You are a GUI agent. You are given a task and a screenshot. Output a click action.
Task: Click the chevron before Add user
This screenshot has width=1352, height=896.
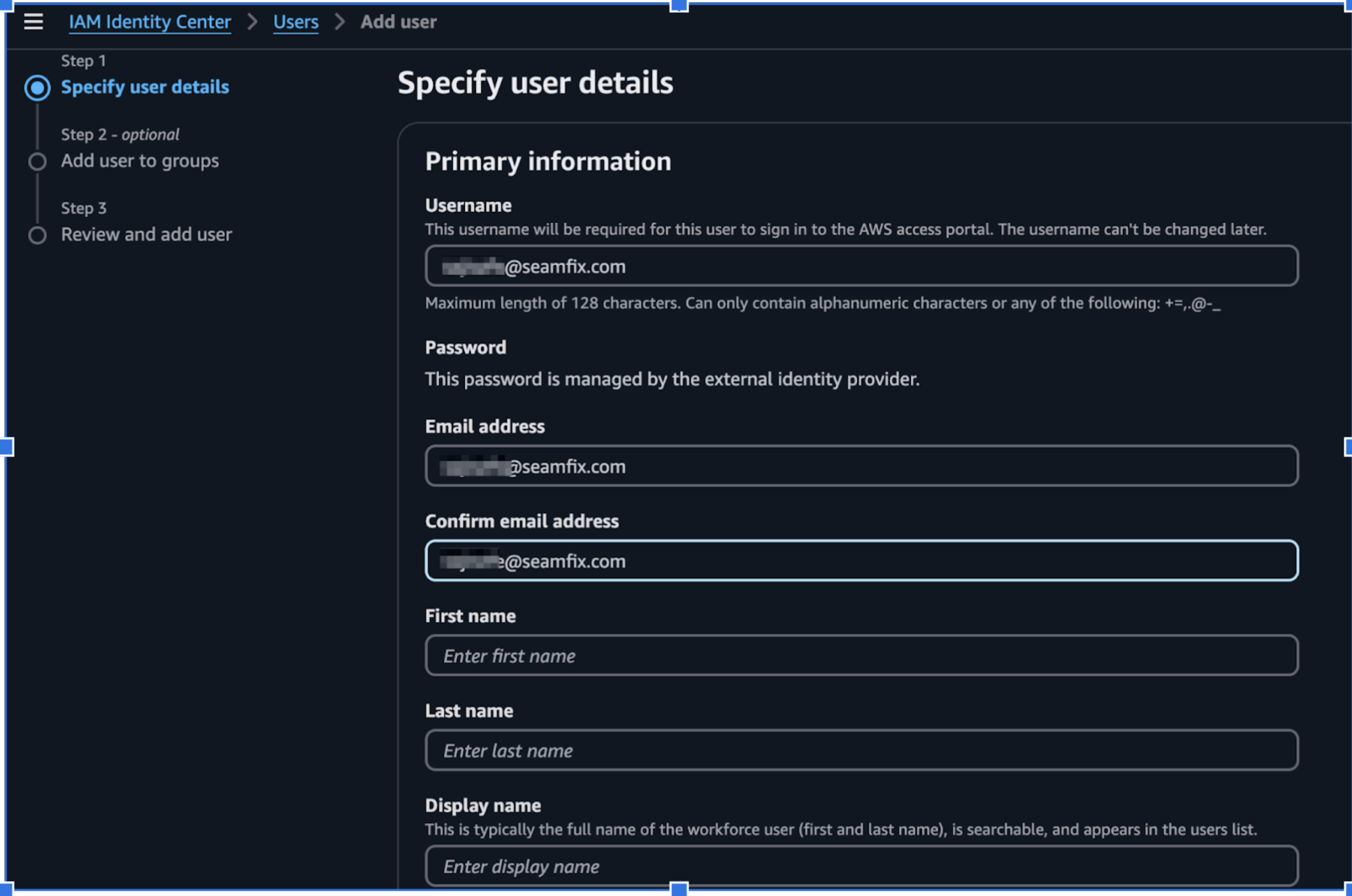tap(340, 22)
